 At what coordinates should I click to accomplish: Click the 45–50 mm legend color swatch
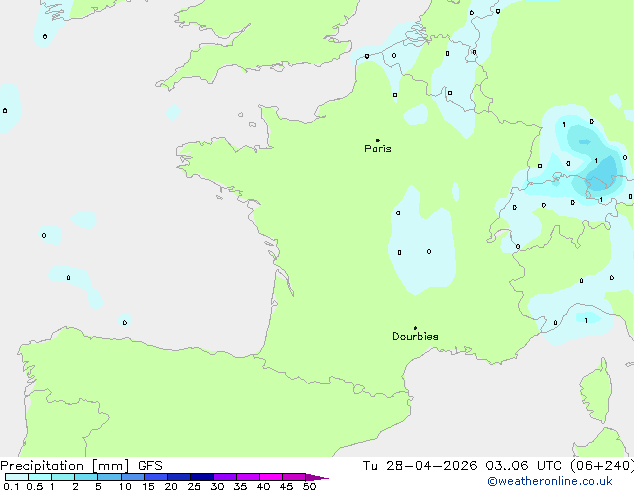point(294,477)
